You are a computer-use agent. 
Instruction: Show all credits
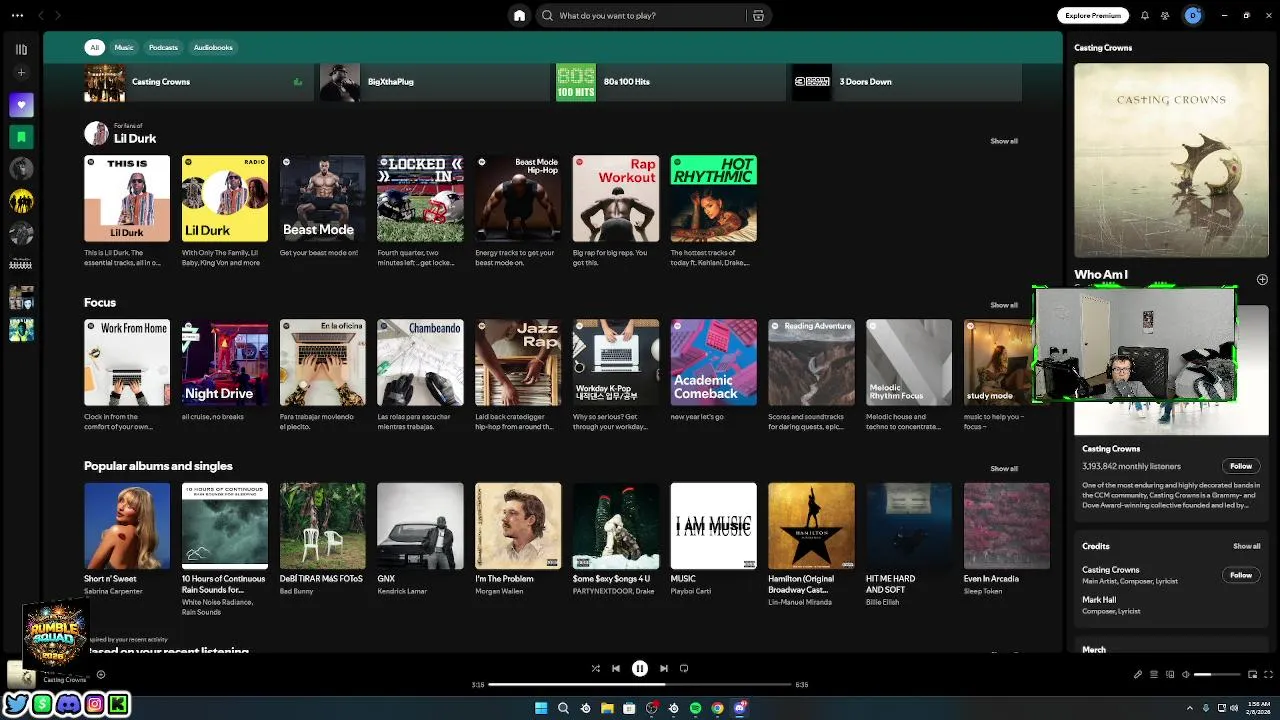pyautogui.click(x=1246, y=546)
